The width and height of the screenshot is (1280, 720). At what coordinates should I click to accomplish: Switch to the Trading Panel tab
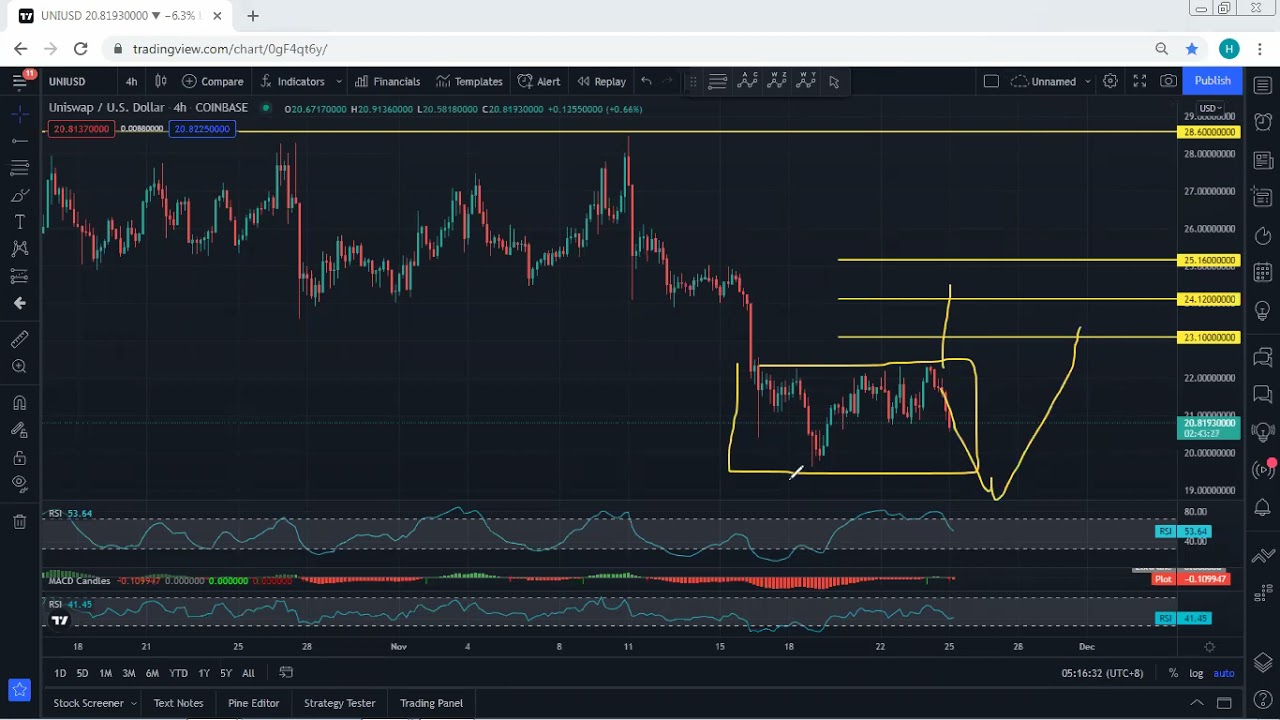click(431, 703)
